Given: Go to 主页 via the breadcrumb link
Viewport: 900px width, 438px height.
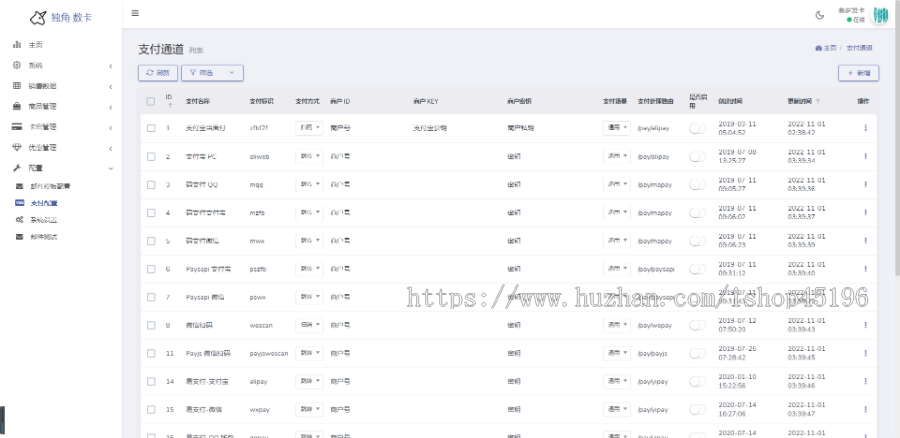Looking at the screenshot, I should (x=826, y=48).
